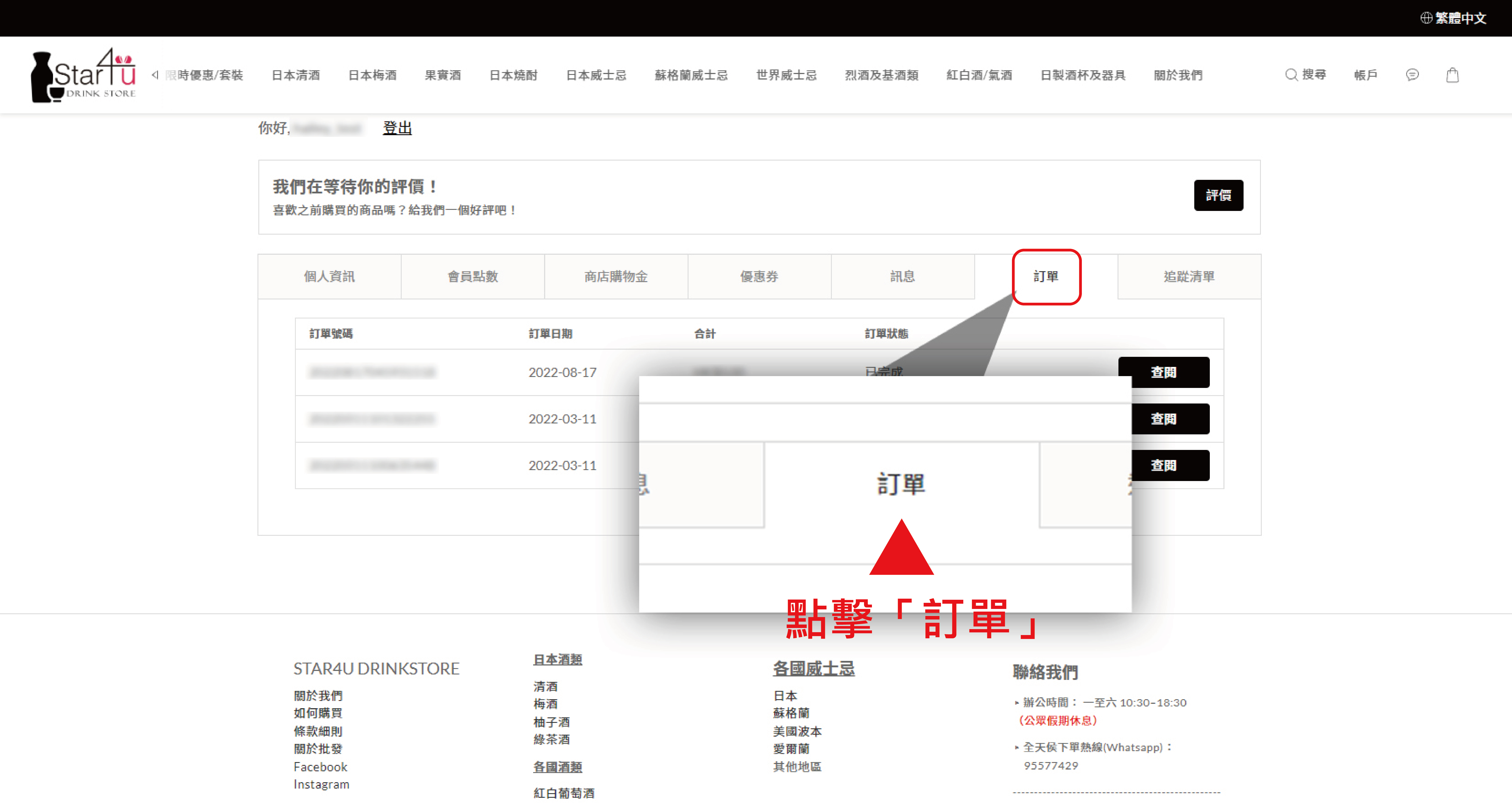Open the 帳戶 account menu

(x=1365, y=75)
